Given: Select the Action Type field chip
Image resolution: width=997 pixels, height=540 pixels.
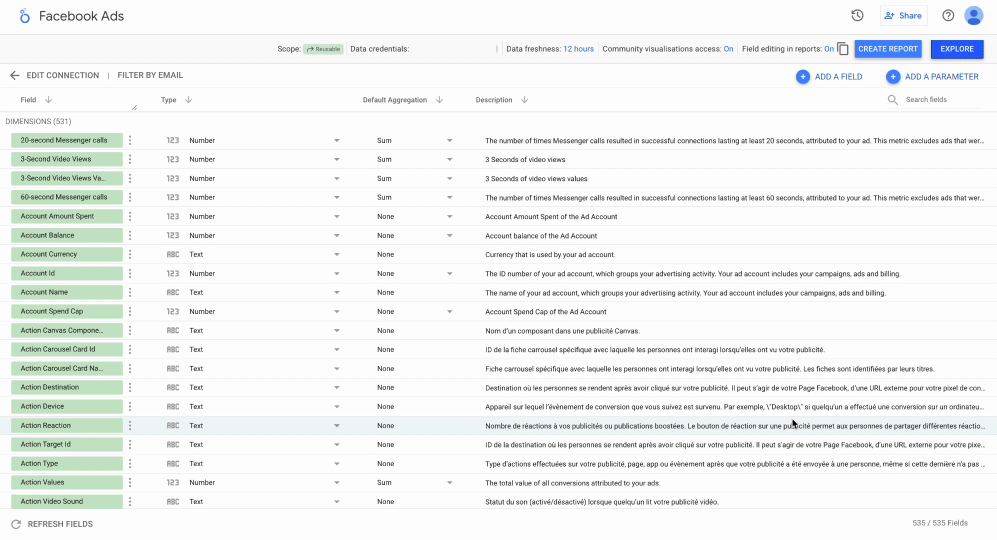Looking at the screenshot, I should pos(67,464).
